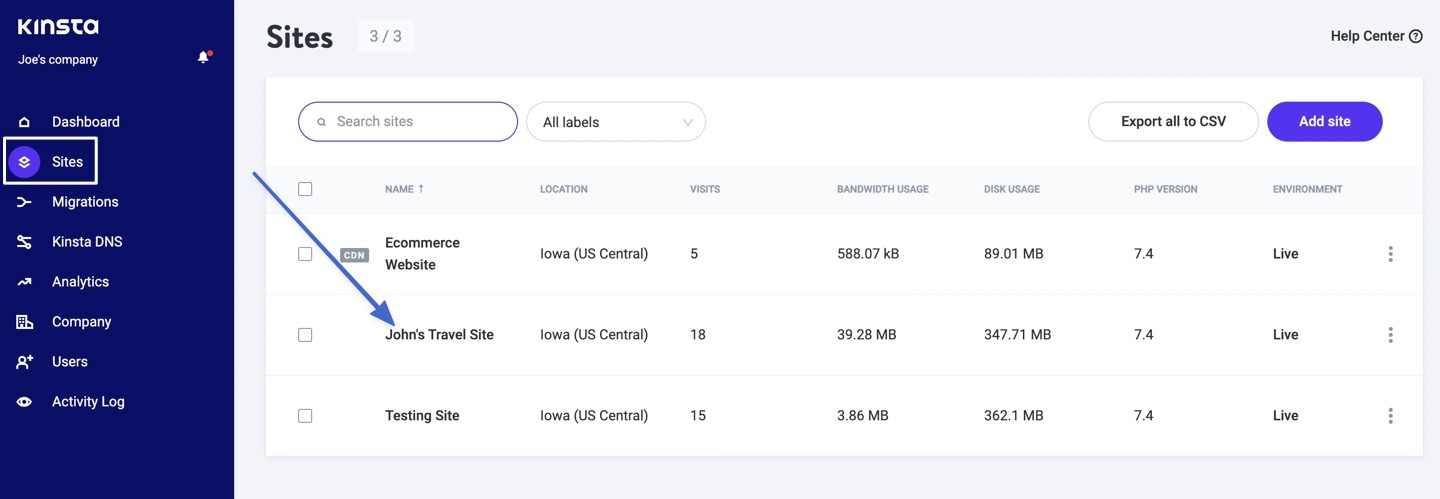Go to Dashboard in sidebar
This screenshot has width=1440, height=499.
click(x=86, y=122)
